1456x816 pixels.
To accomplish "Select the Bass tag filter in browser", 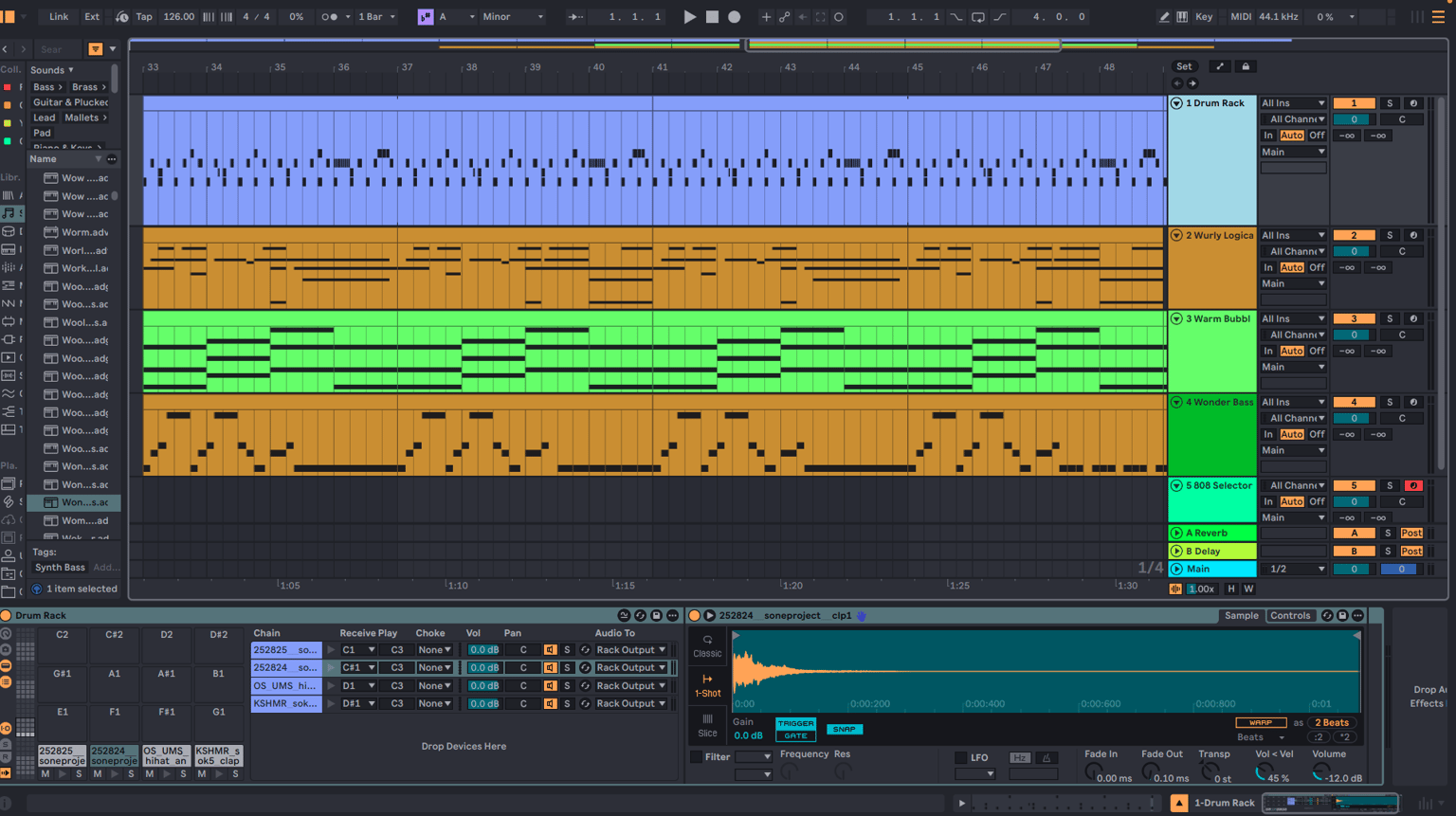I will (x=47, y=87).
